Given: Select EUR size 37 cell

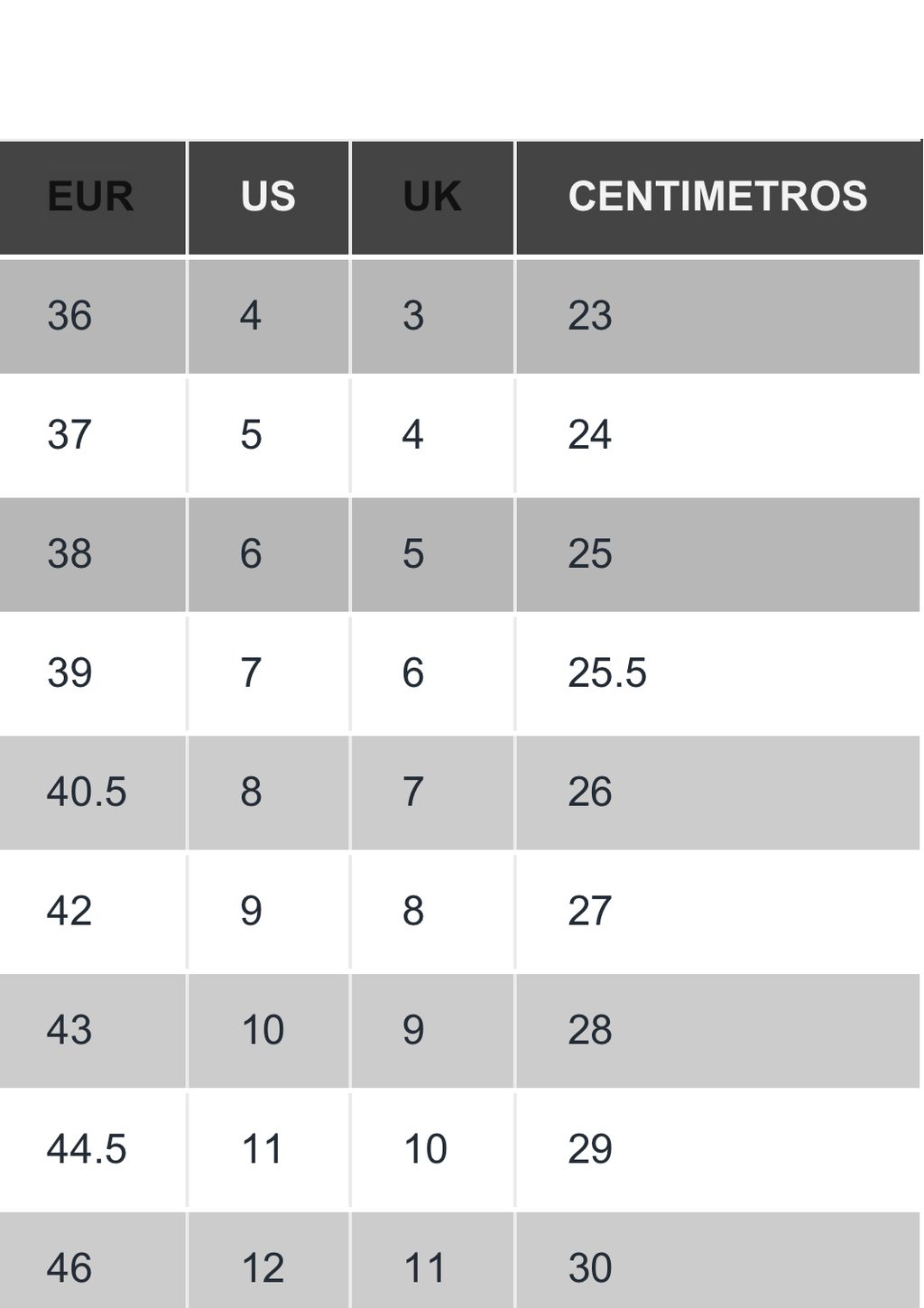Looking at the screenshot, I should 92,436.
